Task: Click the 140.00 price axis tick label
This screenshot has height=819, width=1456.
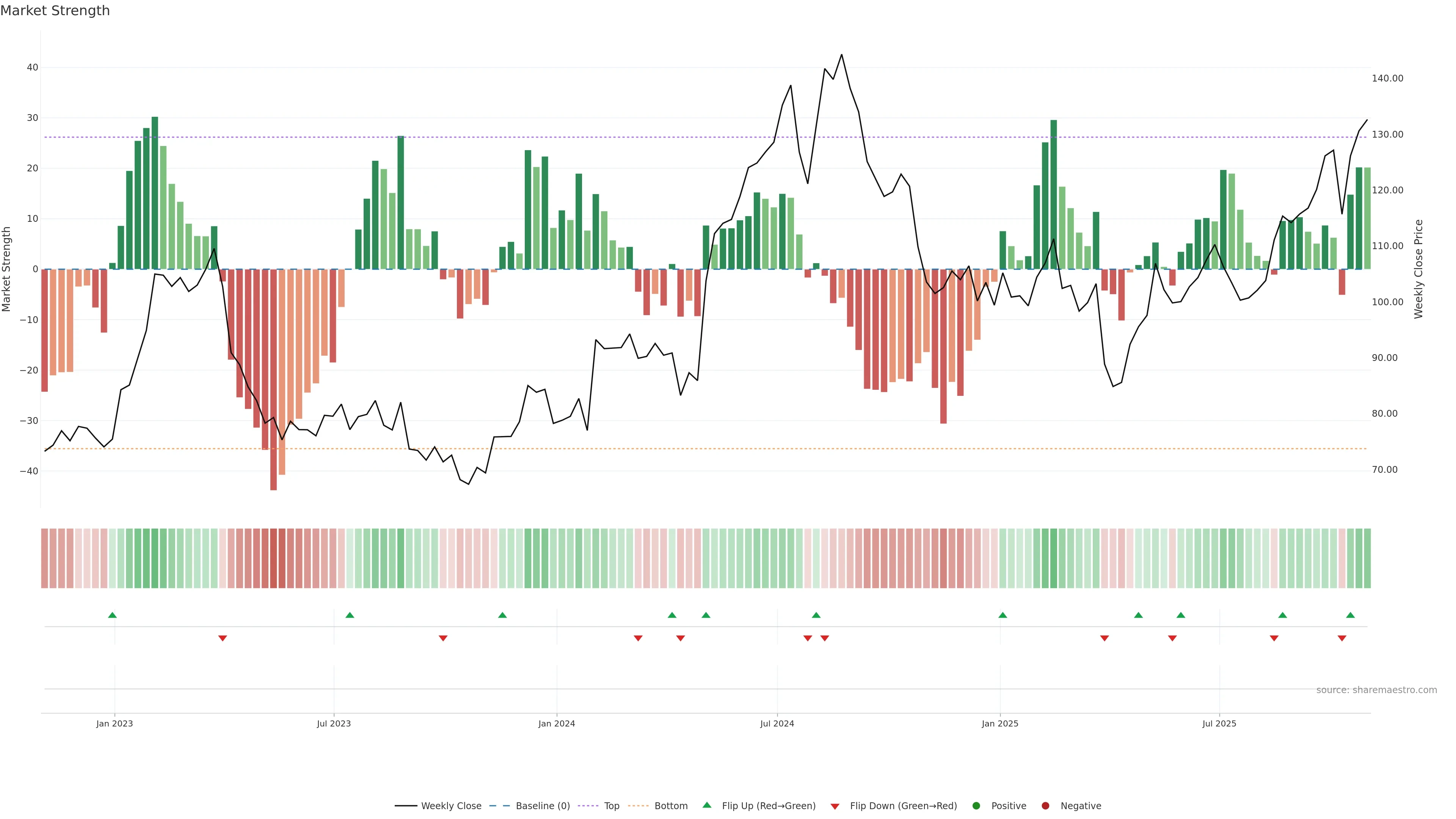Action: [x=1387, y=78]
